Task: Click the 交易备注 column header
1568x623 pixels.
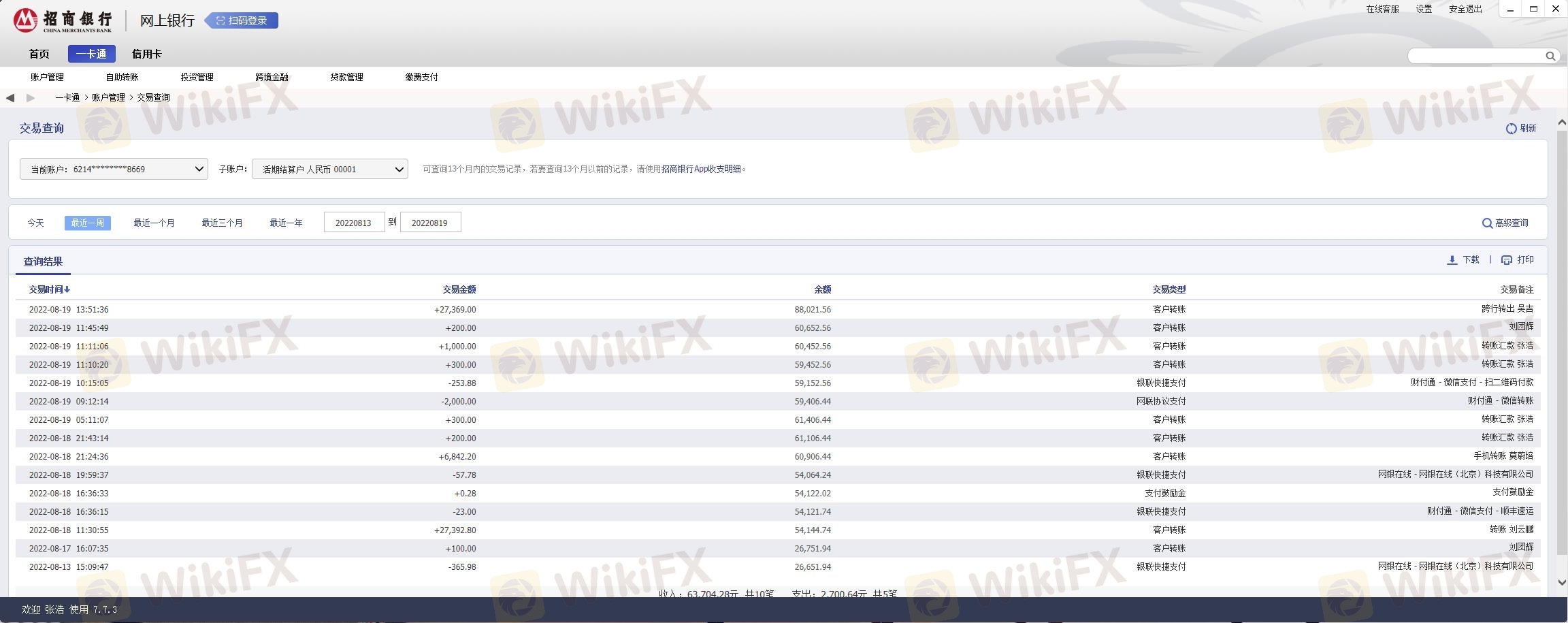Action: [1517, 289]
